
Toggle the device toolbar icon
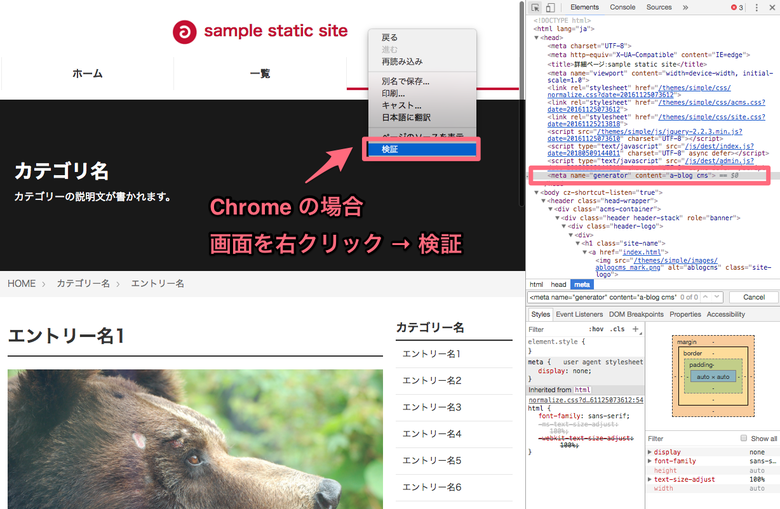pos(550,7)
